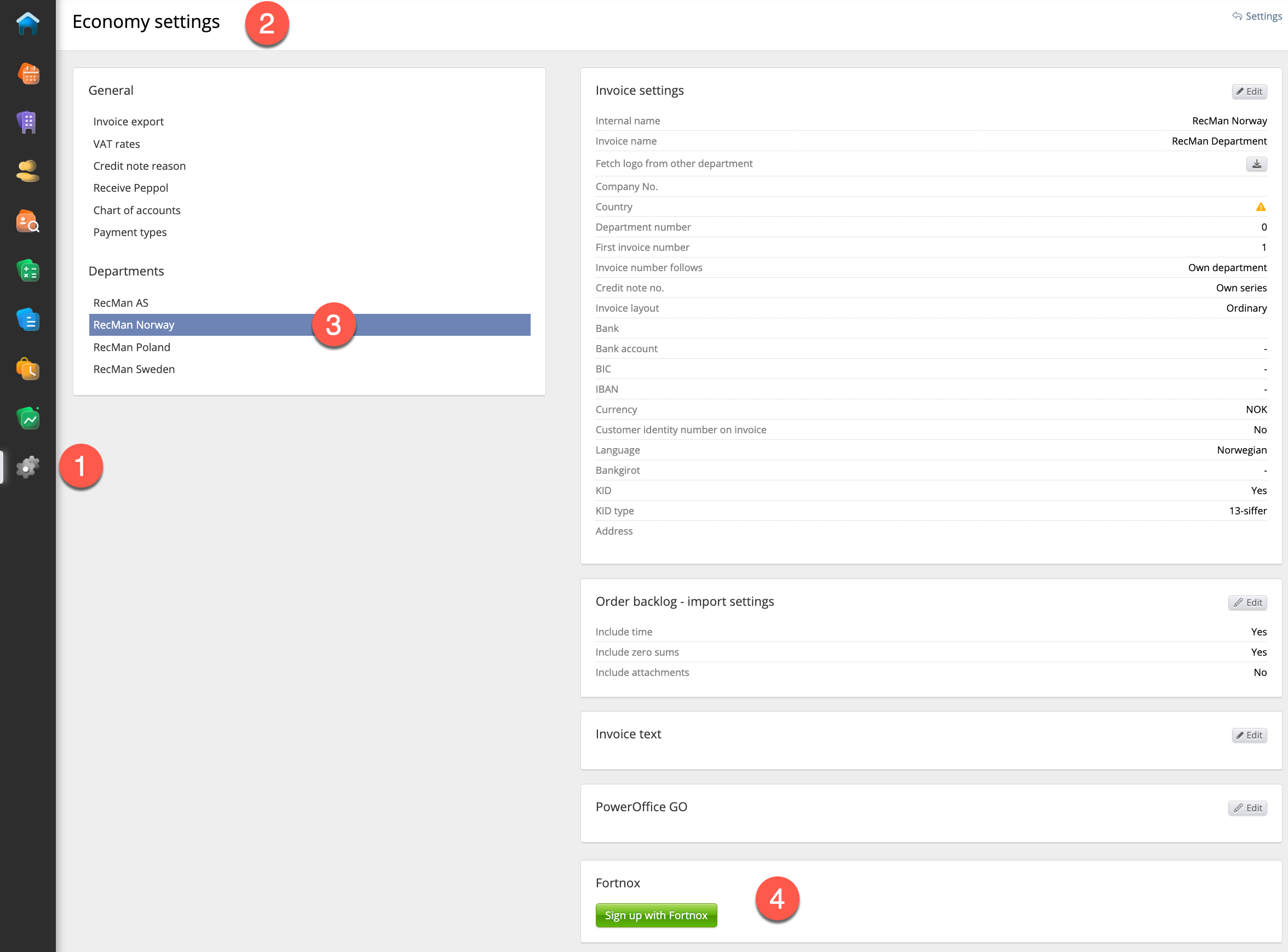Click the Include zero sums label
Viewport: 1288px width, 952px height.
pos(637,652)
